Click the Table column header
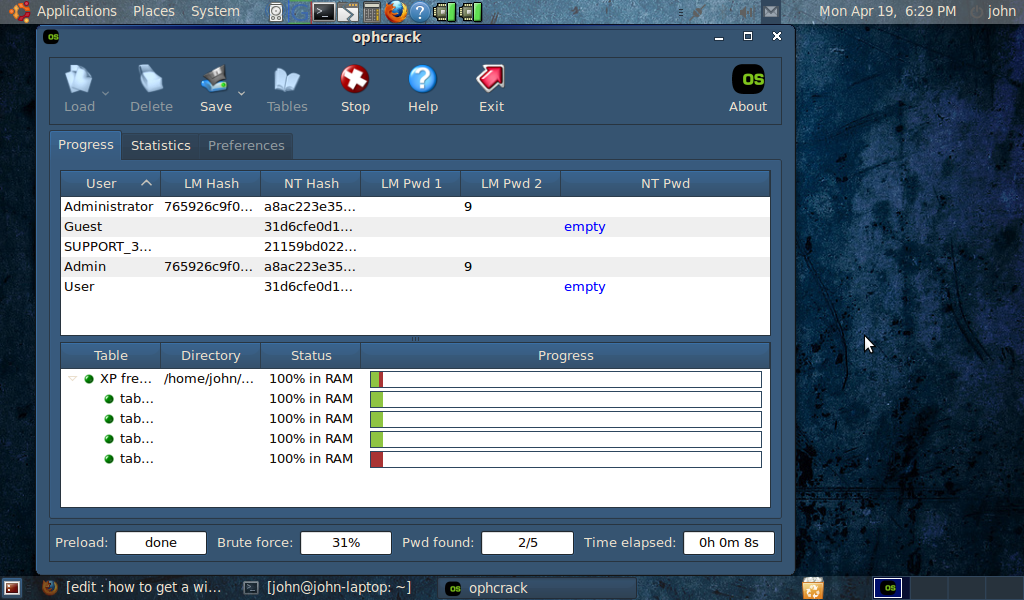Viewport: 1024px width, 600px height. point(110,356)
